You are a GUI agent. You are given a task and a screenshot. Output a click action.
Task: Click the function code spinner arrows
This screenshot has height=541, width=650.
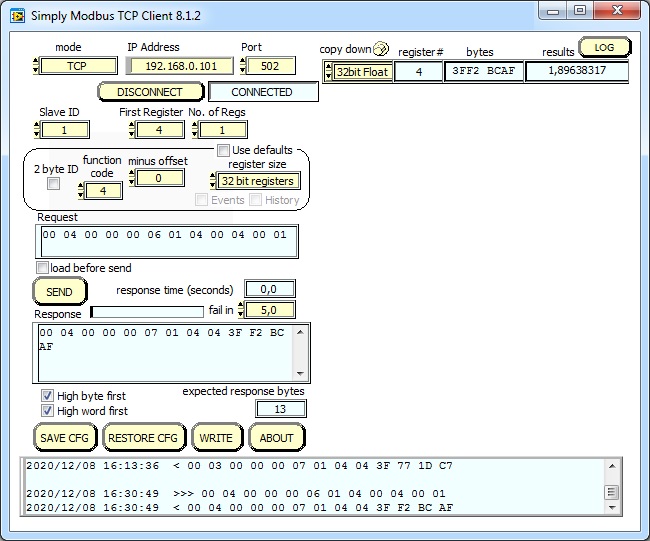click(81, 191)
